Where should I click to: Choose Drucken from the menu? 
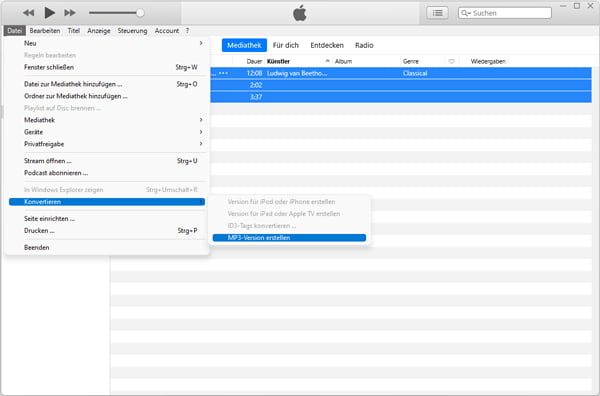107,231
